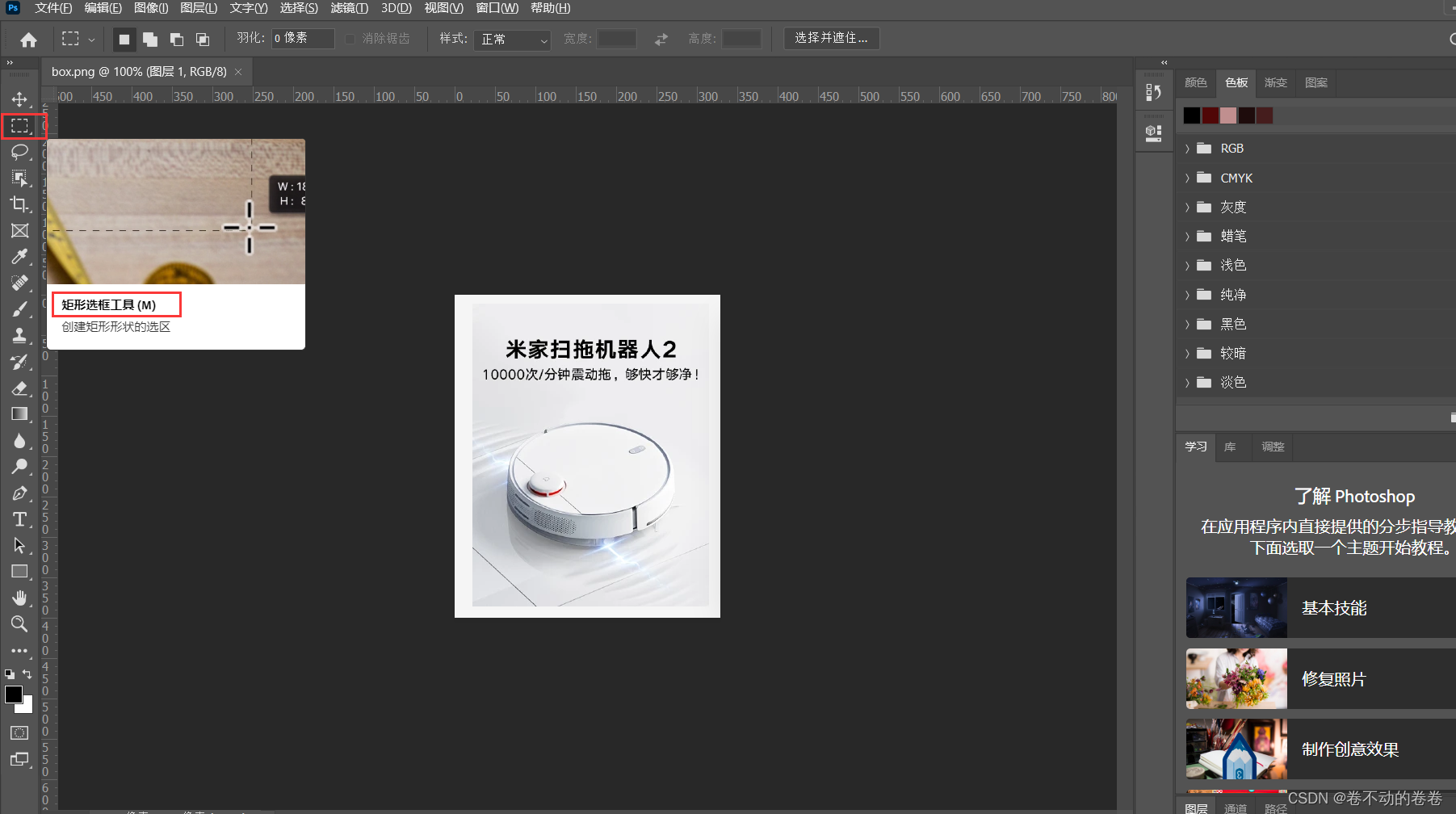Select the History Brush tool
Image resolution: width=1456 pixels, height=814 pixels.
(19, 362)
